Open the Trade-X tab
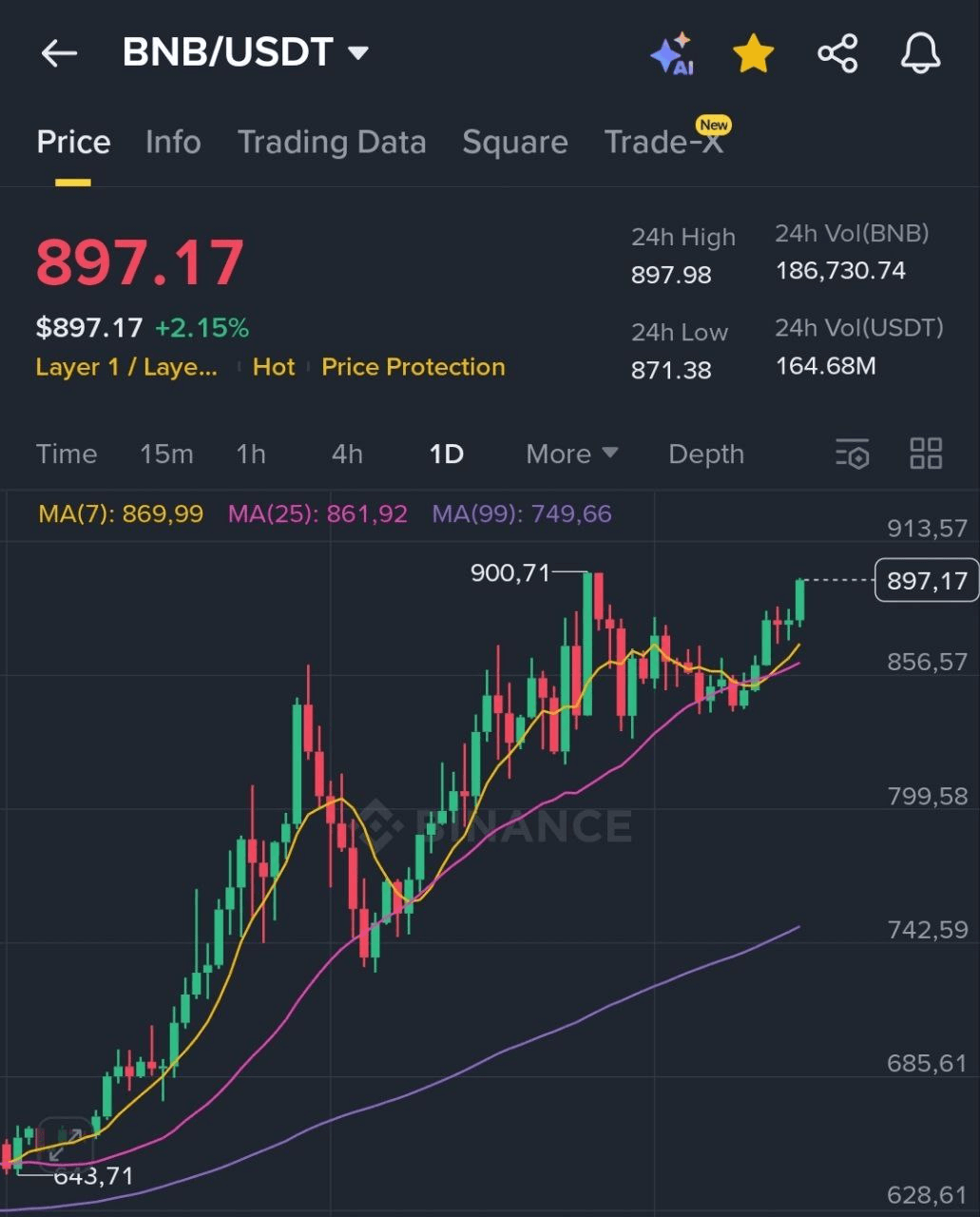 tap(663, 143)
